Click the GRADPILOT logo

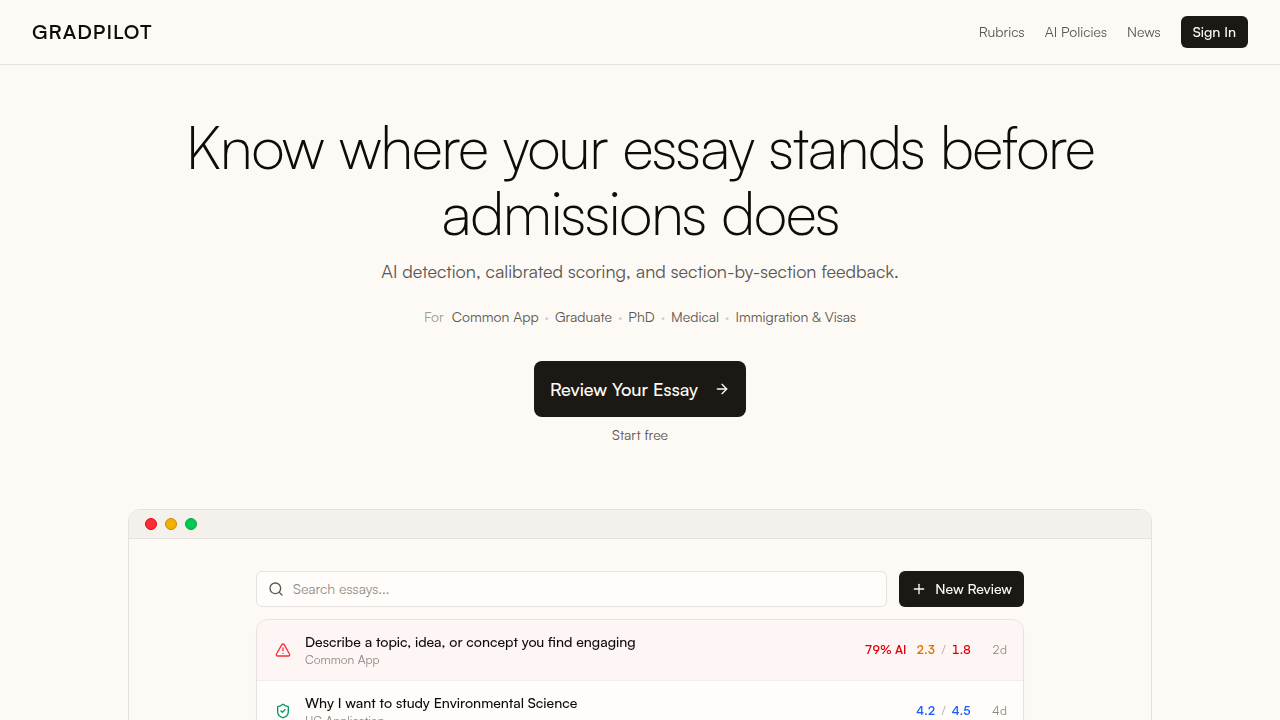click(92, 32)
